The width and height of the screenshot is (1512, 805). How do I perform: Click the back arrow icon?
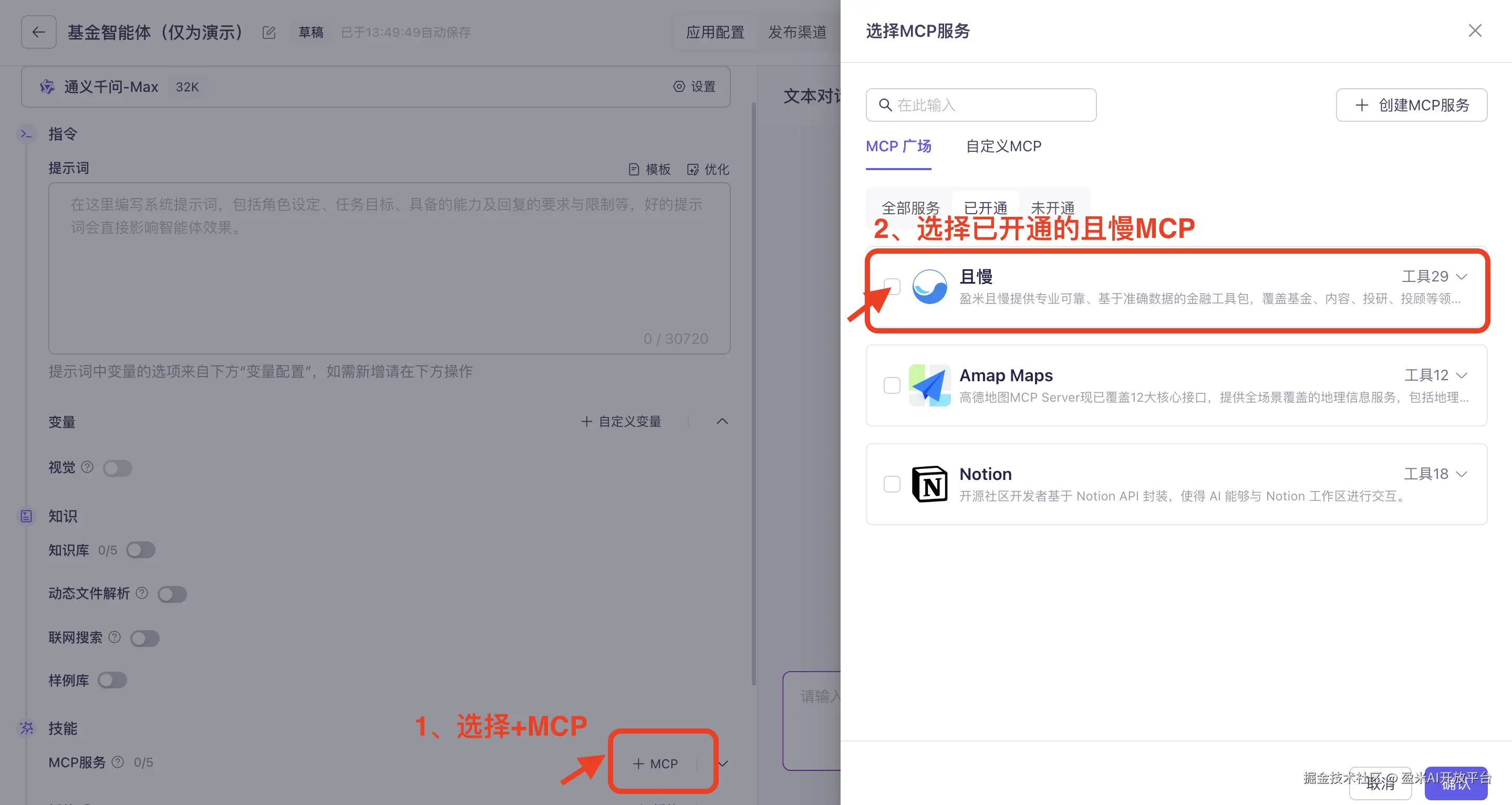39,32
